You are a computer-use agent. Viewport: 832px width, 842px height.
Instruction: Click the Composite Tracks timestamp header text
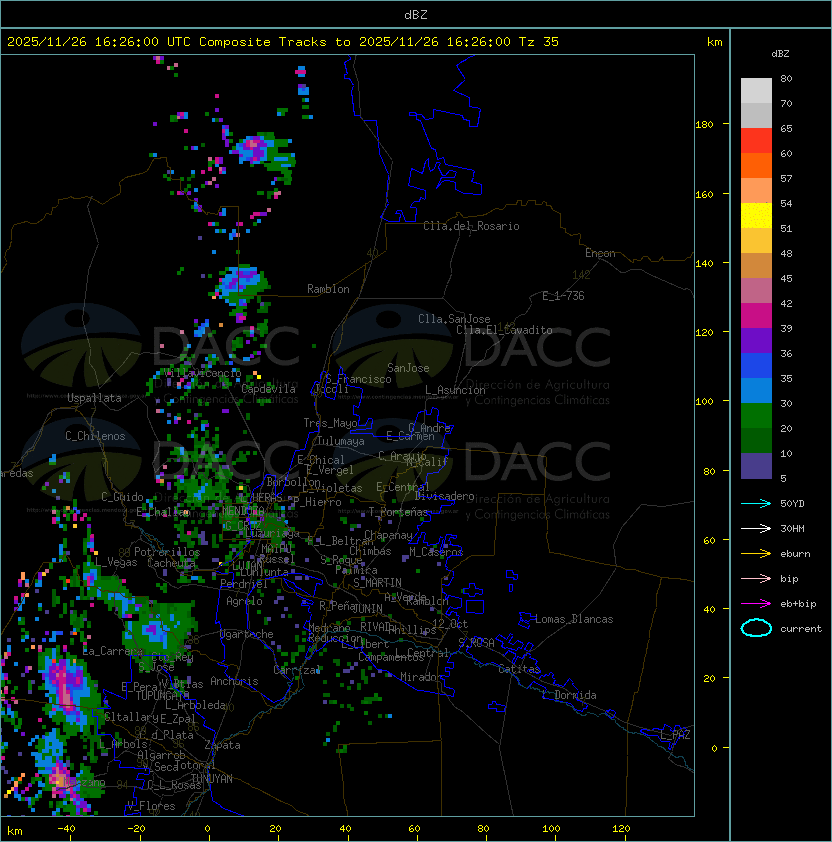[283, 42]
